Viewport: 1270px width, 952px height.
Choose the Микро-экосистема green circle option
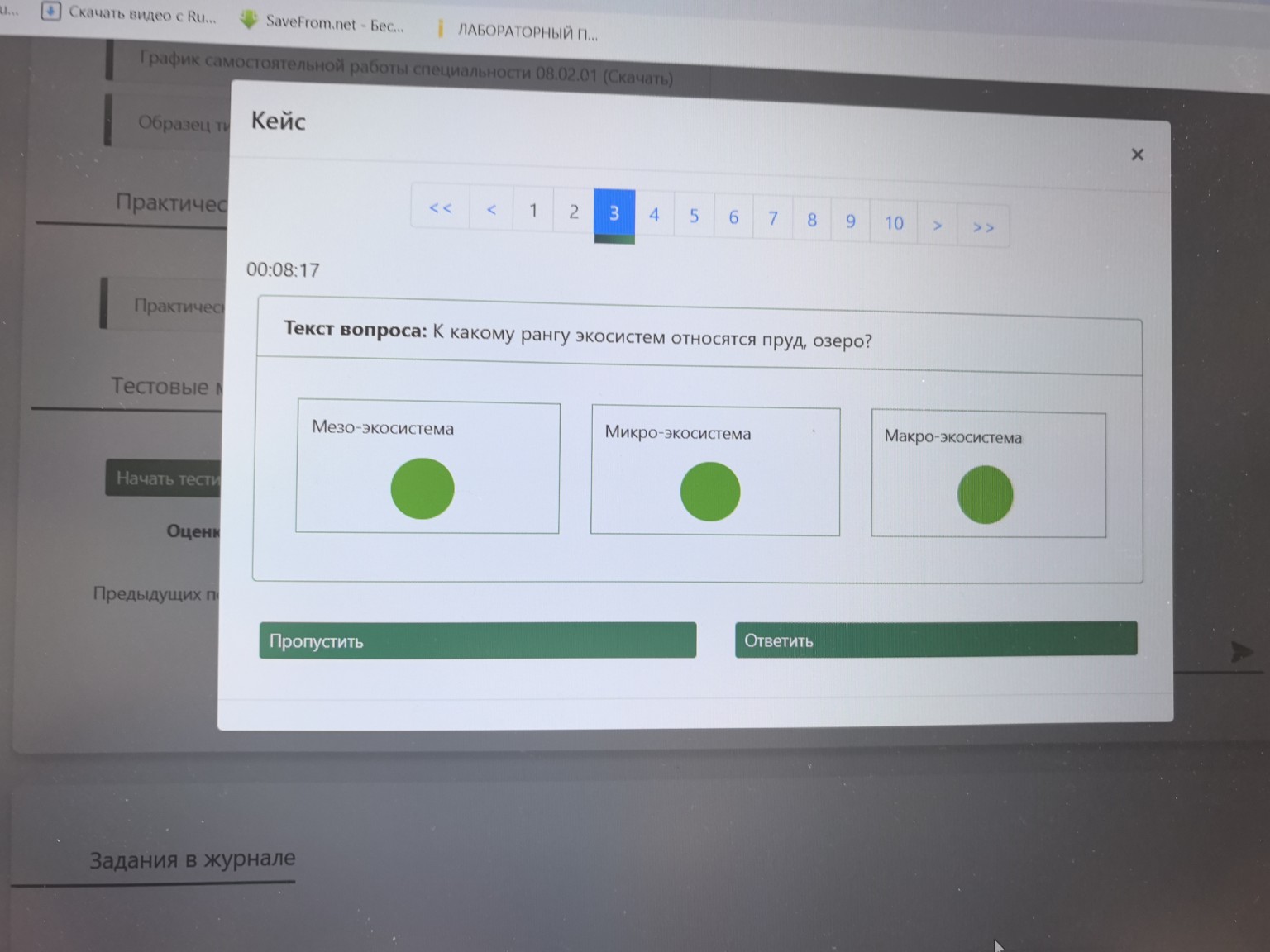[709, 492]
